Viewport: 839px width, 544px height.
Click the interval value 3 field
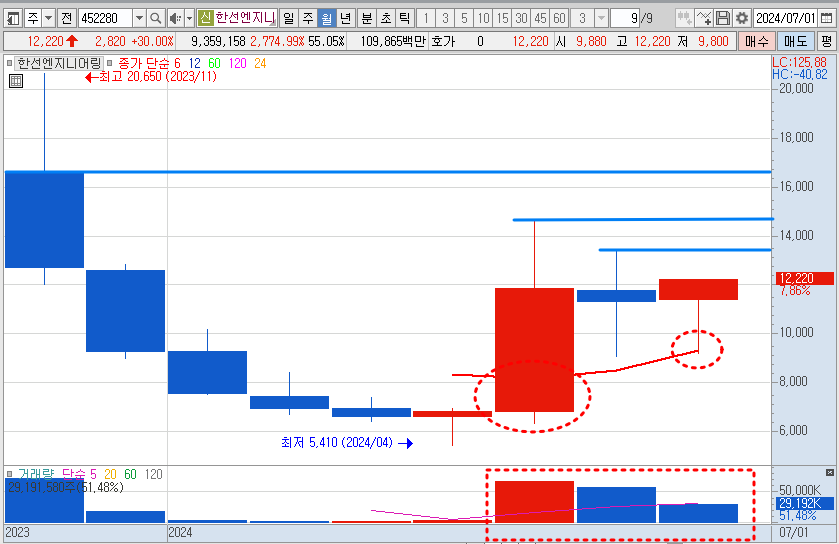(582, 19)
